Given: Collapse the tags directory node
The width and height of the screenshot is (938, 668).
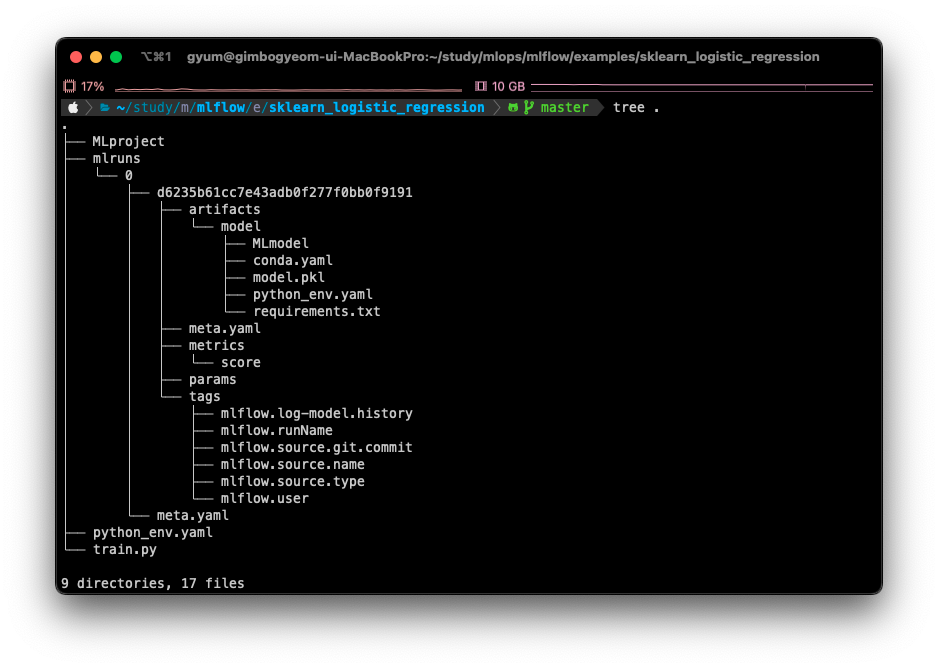Looking at the screenshot, I should tap(204, 396).
